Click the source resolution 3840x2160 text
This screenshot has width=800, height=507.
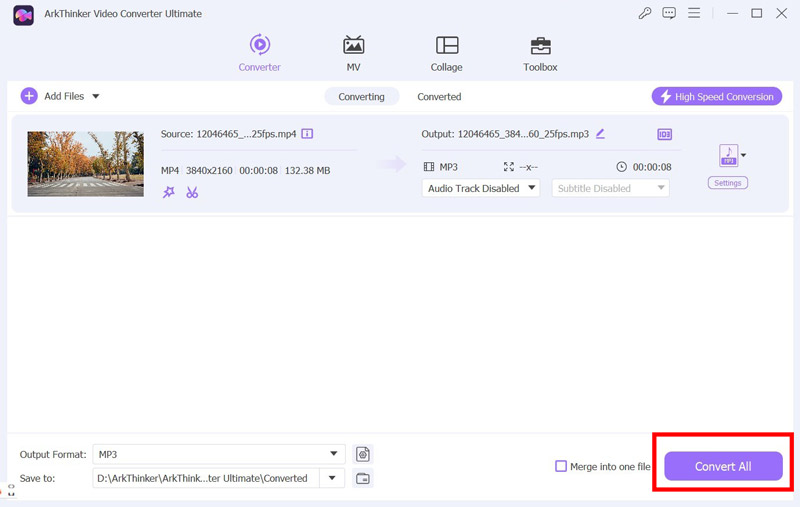(x=209, y=170)
